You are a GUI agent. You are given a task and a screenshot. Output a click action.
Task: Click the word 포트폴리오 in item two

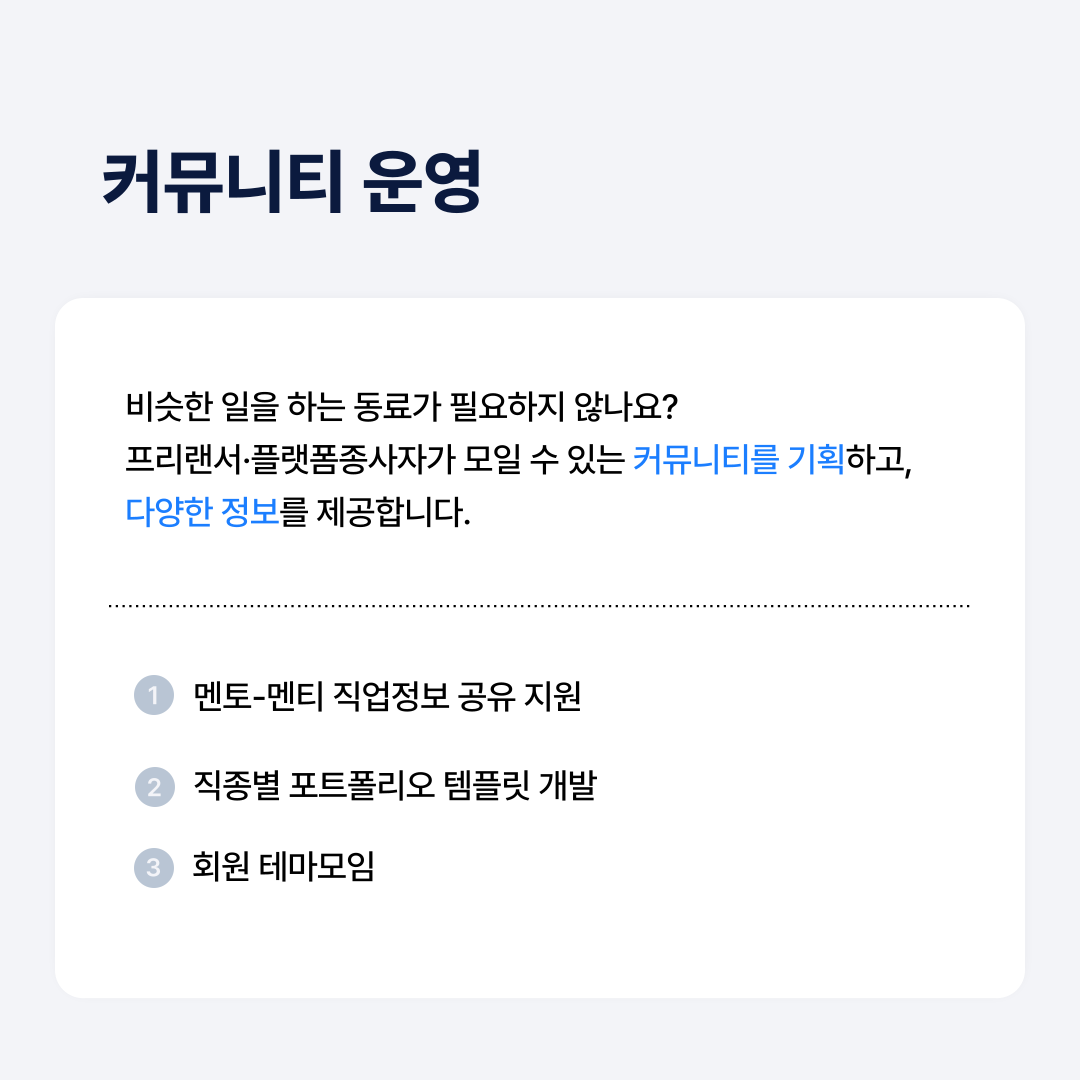[x=362, y=786]
